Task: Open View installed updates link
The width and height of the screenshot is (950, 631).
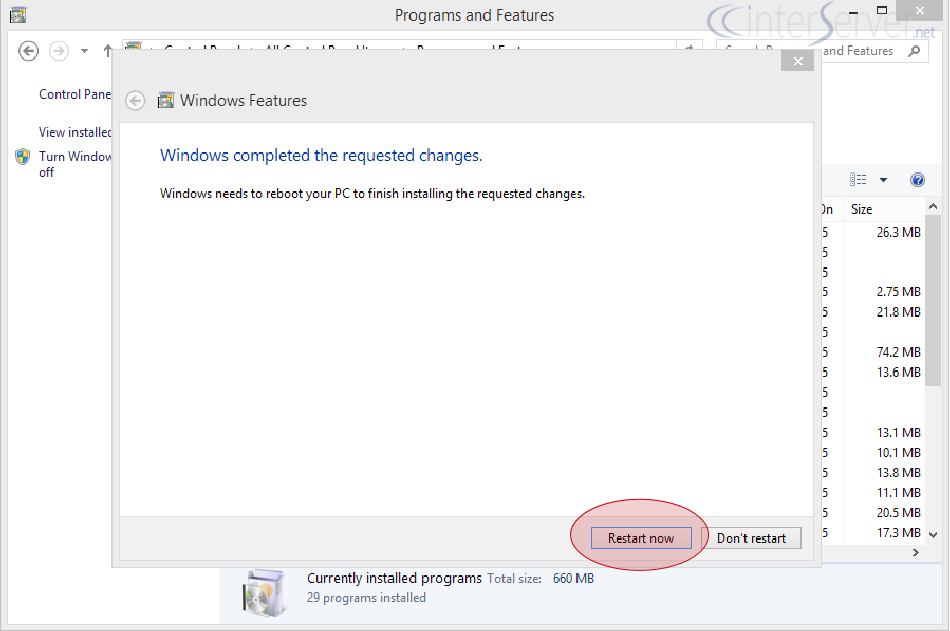Action: pos(75,132)
